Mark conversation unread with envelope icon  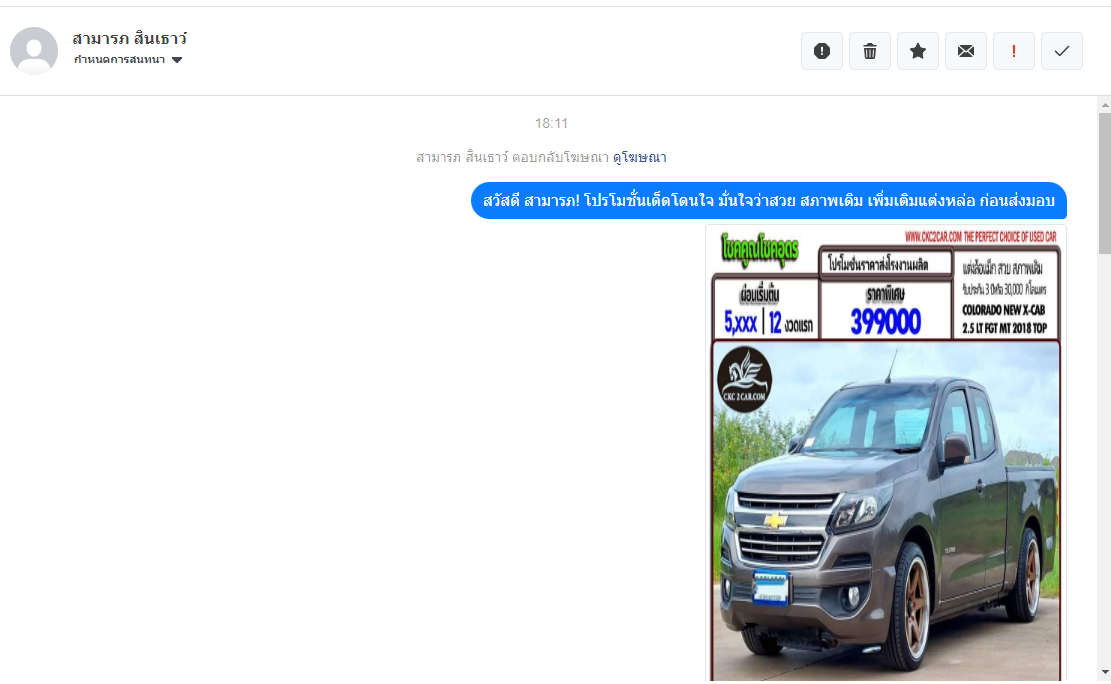[966, 51]
